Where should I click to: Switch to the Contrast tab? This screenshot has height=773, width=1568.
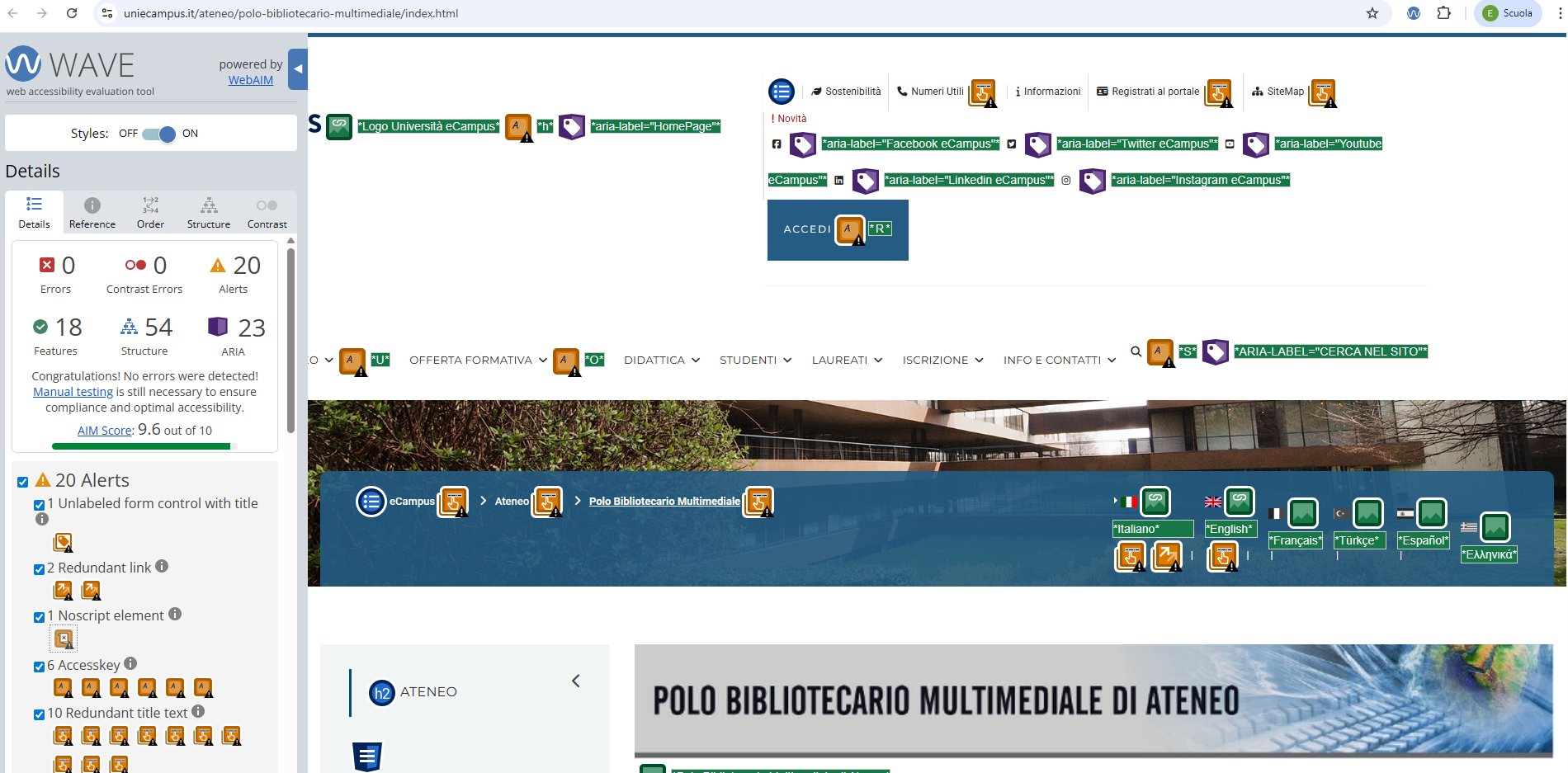coord(267,213)
